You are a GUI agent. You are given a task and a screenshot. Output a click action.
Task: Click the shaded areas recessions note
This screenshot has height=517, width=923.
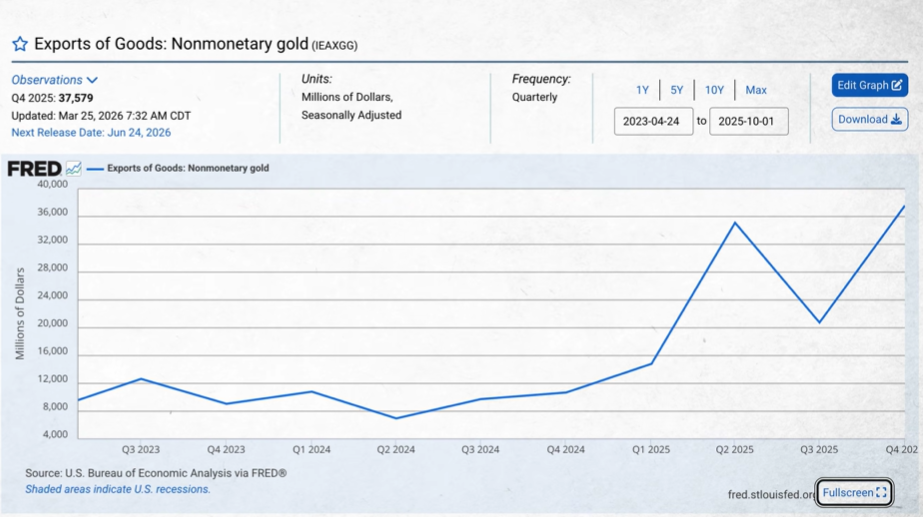pyautogui.click(x=118, y=490)
